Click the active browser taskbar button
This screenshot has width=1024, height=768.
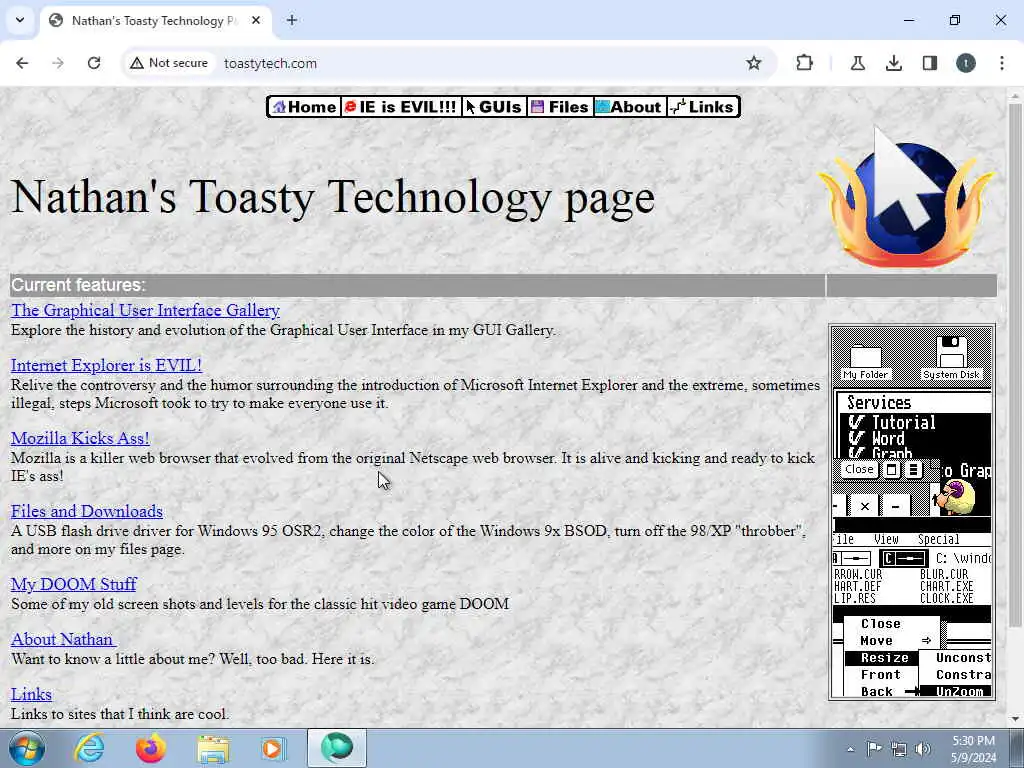(x=337, y=748)
